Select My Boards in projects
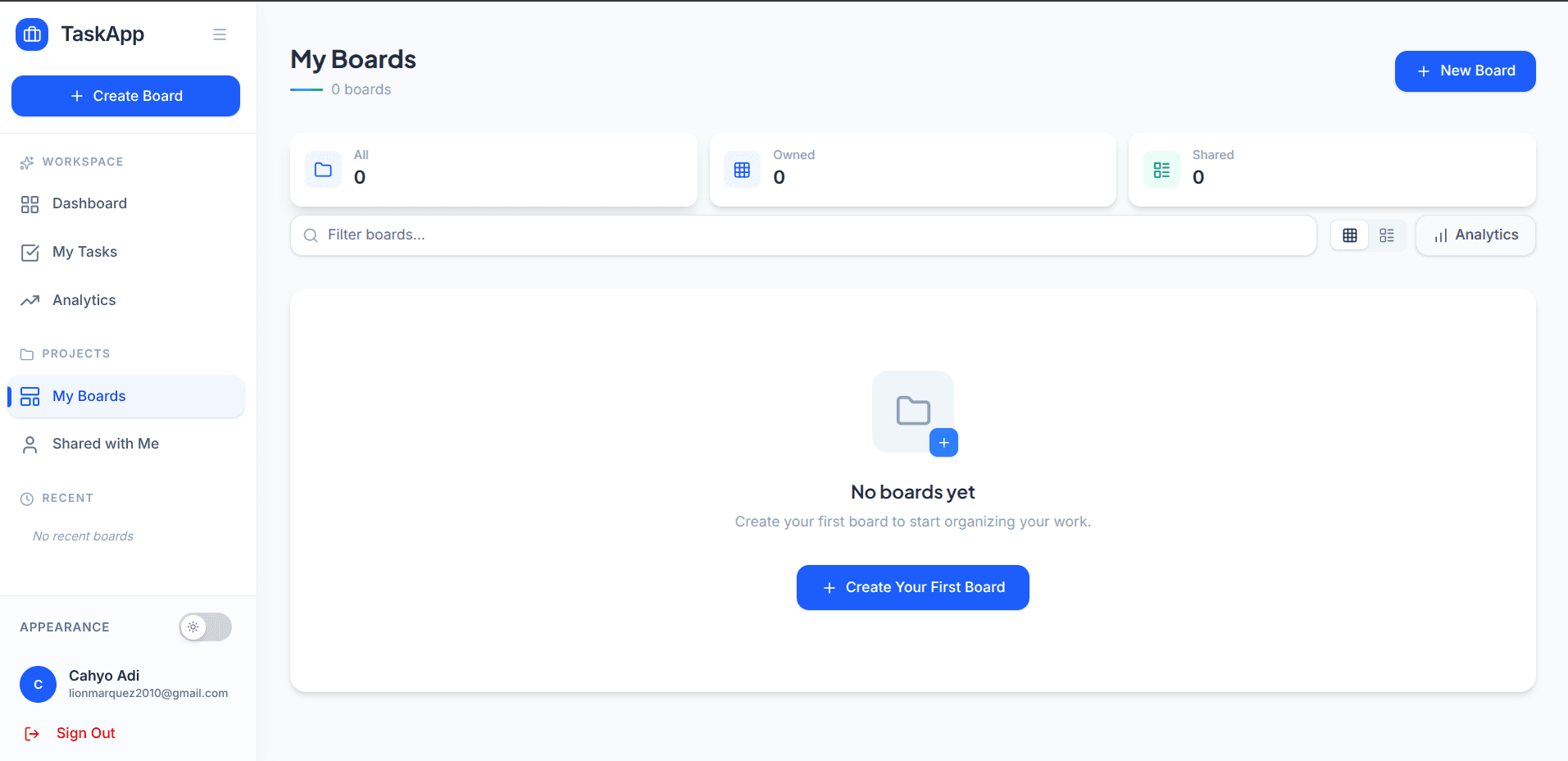Viewport: 1568px width, 761px height. tap(126, 396)
